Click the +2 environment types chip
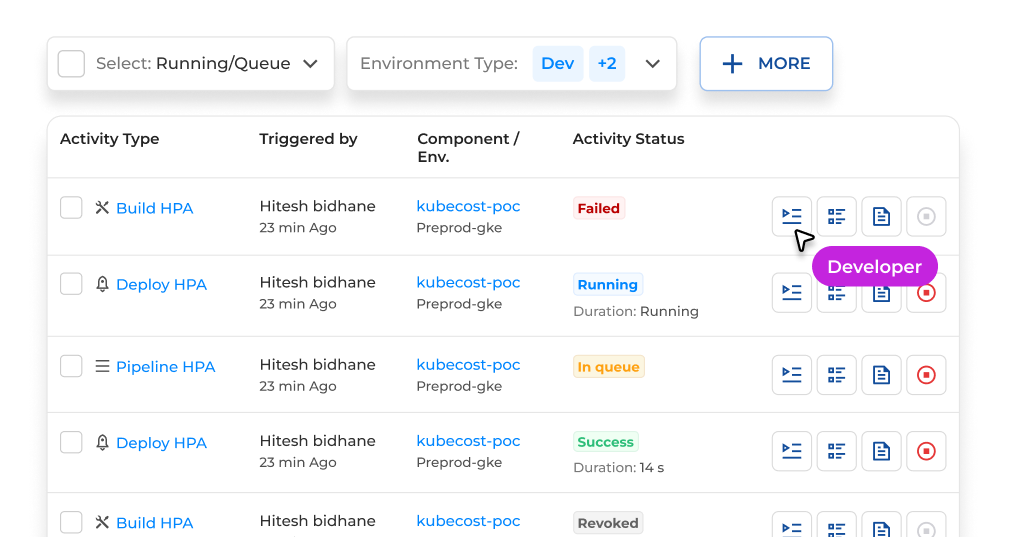Viewport: 1029px width, 537px height. coord(607,64)
